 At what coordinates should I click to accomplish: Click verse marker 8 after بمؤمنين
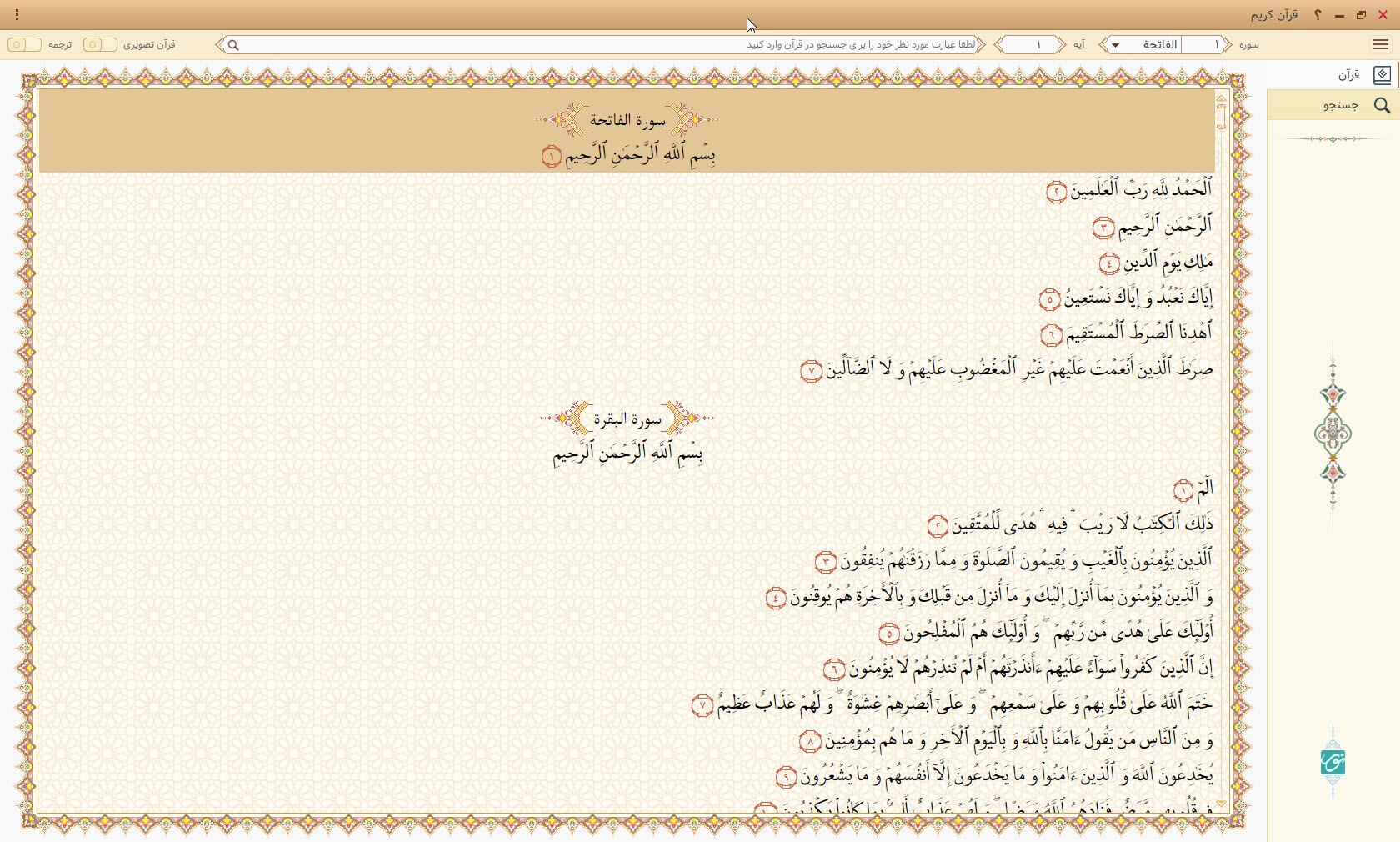click(811, 741)
